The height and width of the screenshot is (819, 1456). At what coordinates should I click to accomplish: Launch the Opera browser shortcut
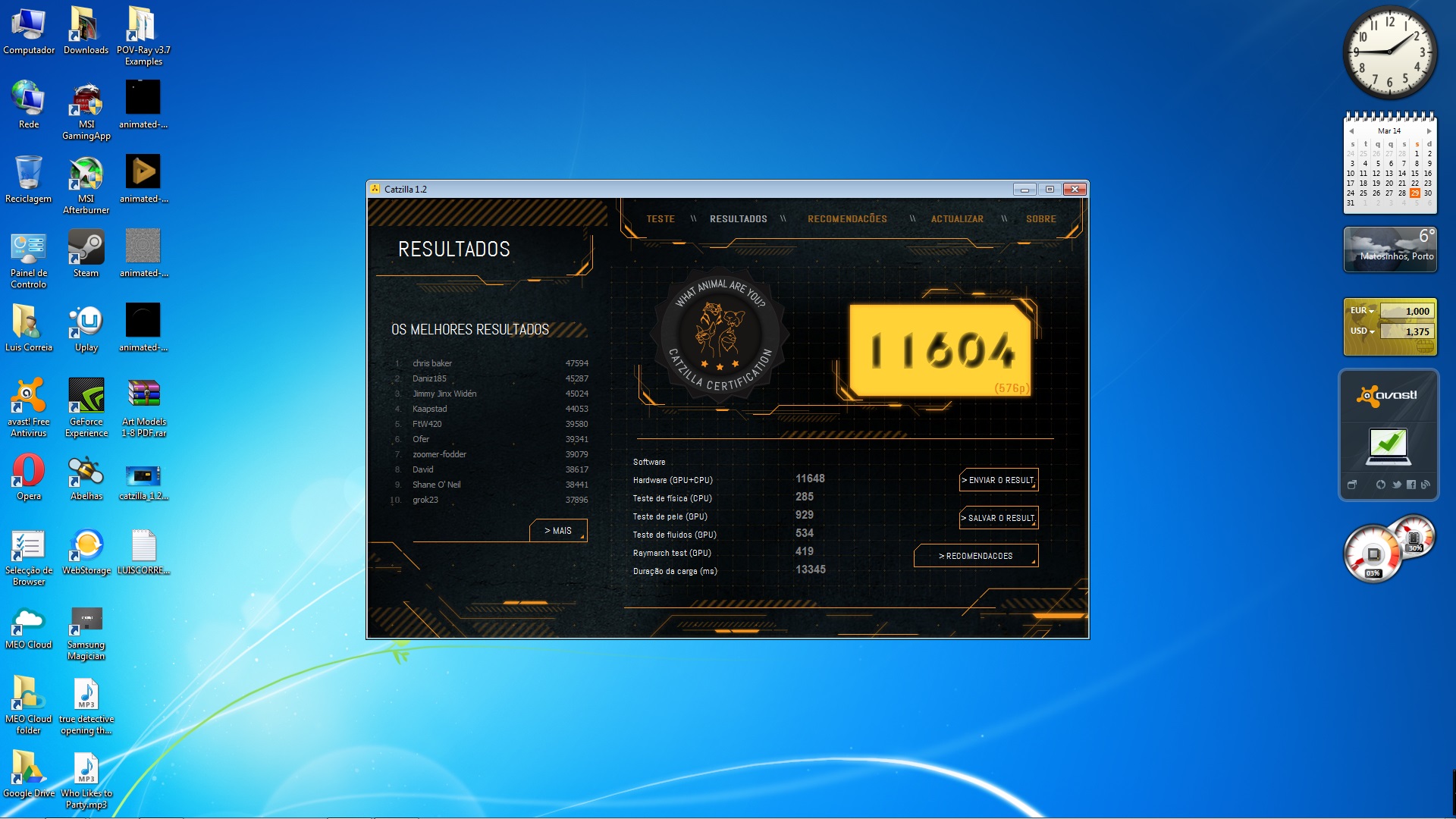tap(29, 477)
